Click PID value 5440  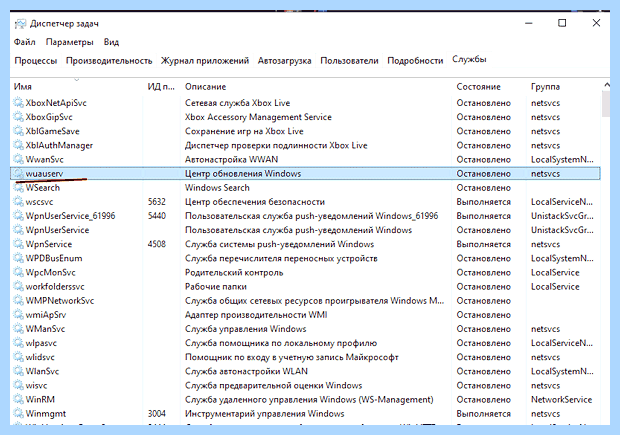pos(157,216)
